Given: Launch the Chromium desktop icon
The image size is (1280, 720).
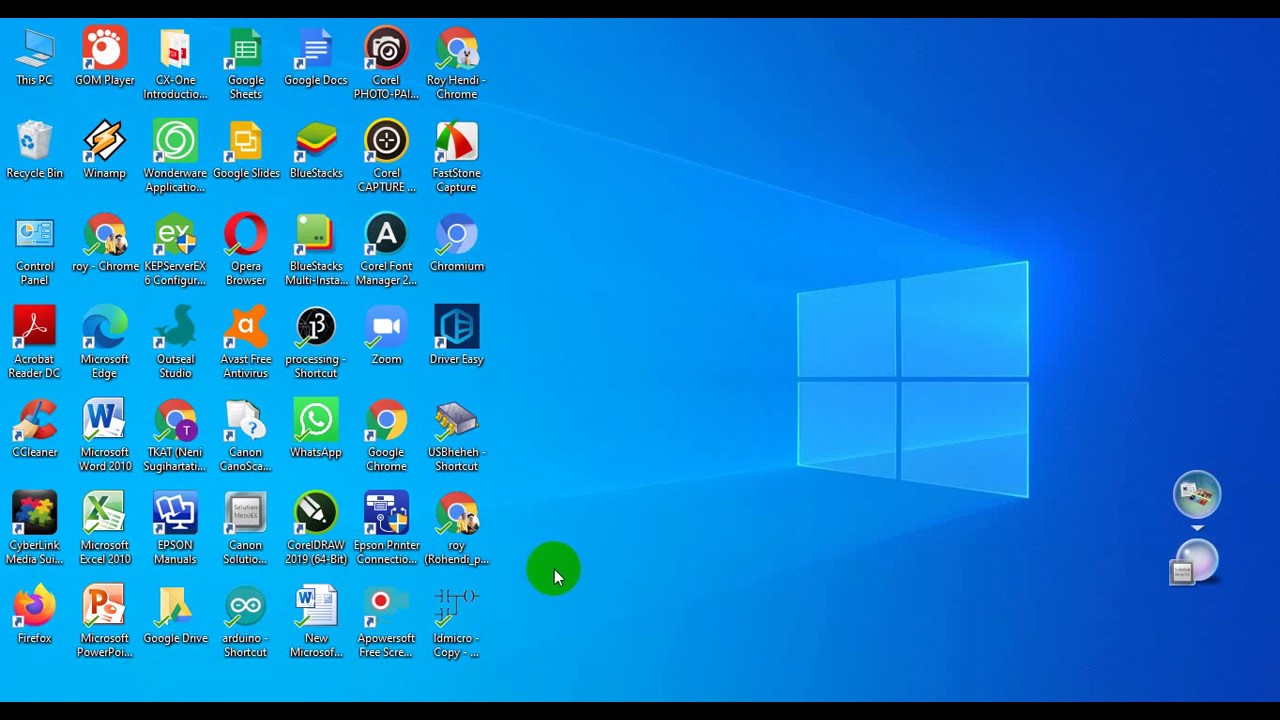Looking at the screenshot, I should pos(456,244).
